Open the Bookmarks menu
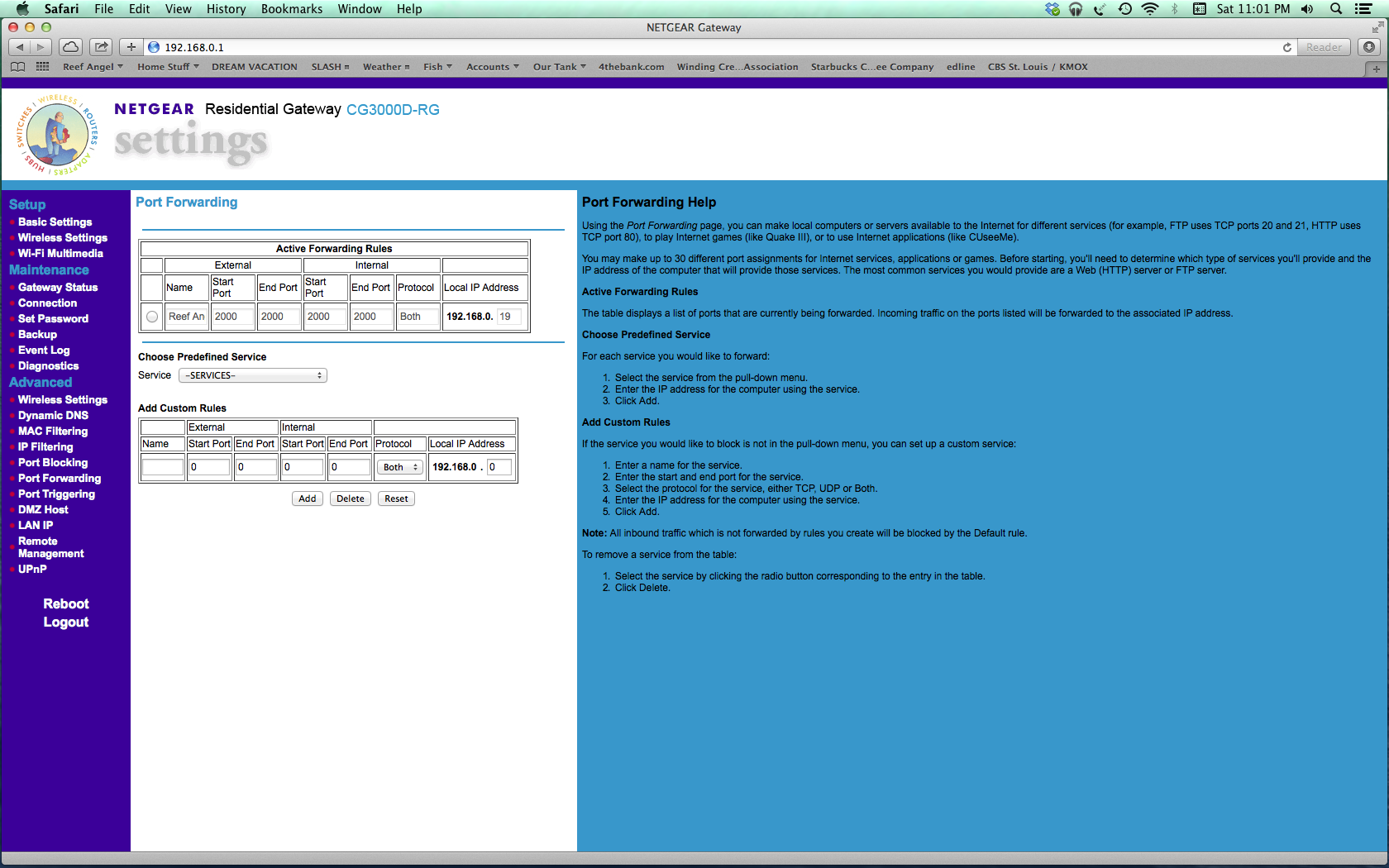This screenshot has width=1389, height=868. [291, 9]
